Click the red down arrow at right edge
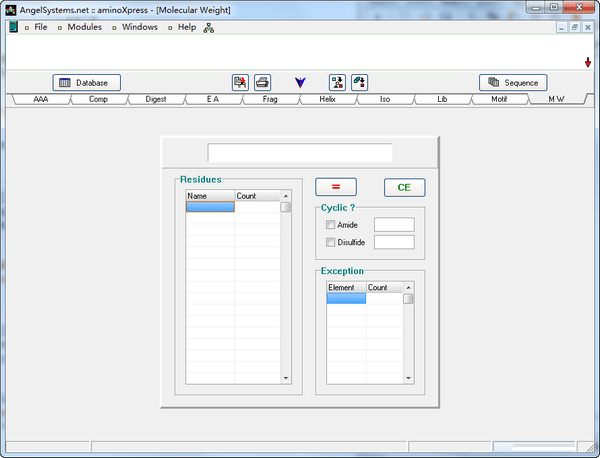The width and height of the screenshot is (600, 458). [588, 62]
